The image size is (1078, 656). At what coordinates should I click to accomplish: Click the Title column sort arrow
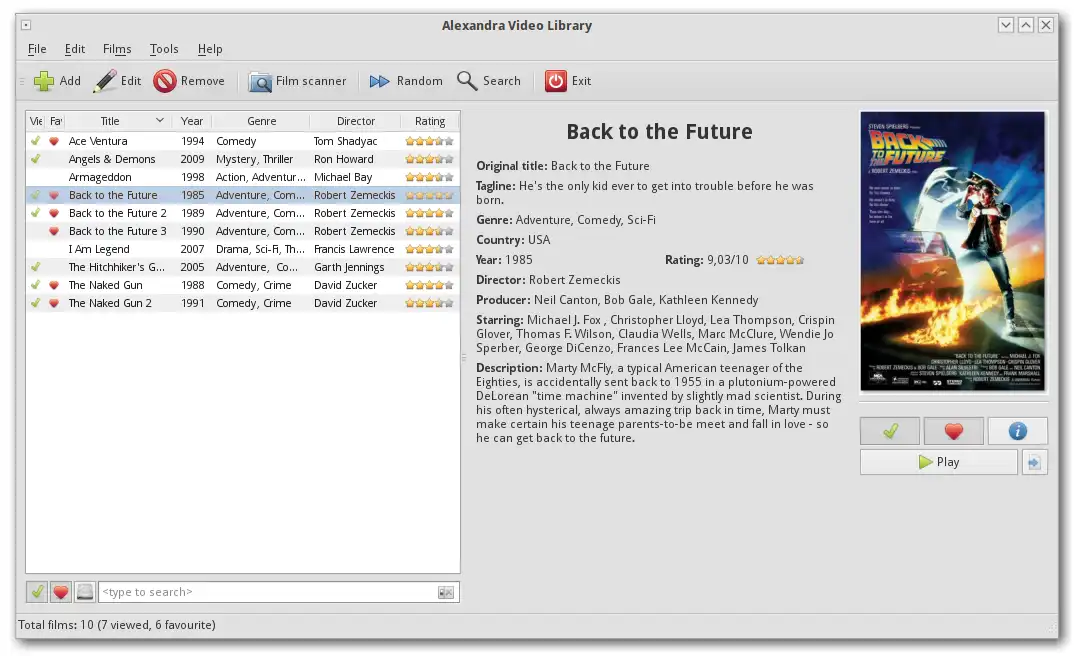[160, 120]
